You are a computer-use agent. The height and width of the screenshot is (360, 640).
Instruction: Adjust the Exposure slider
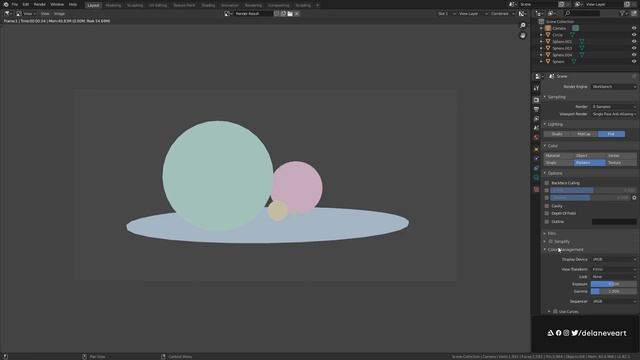614,284
